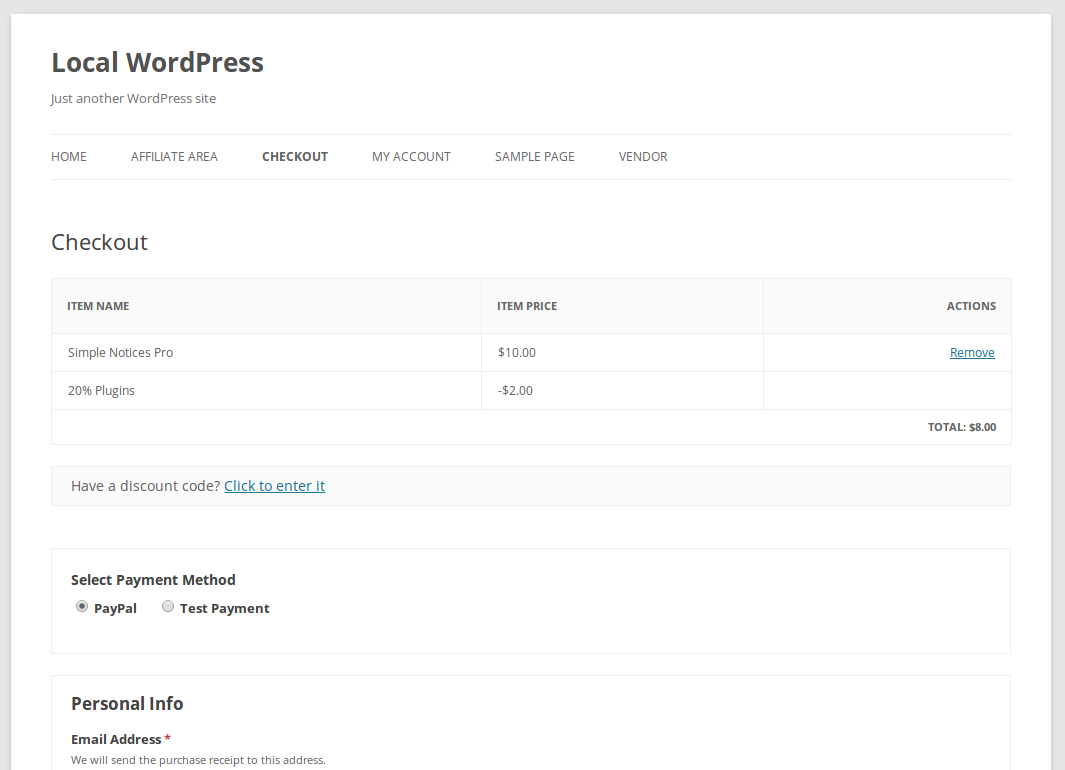Click the 'Click to enter it' discount link
Screen dimensions: 1065x770
(x=274, y=486)
